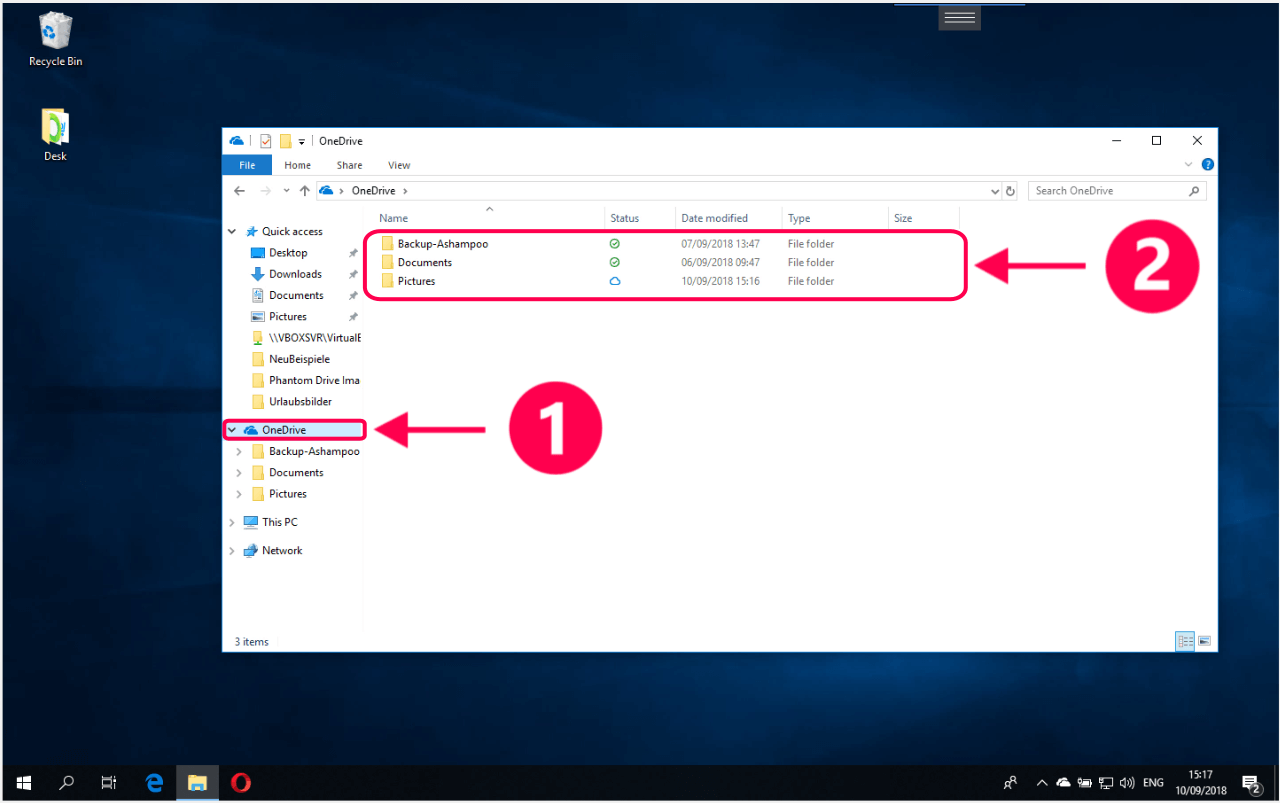The height and width of the screenshot is (803, 1280).
Task: Click the OneDrive cloud icon in system tray
Action: point(1064,783)
